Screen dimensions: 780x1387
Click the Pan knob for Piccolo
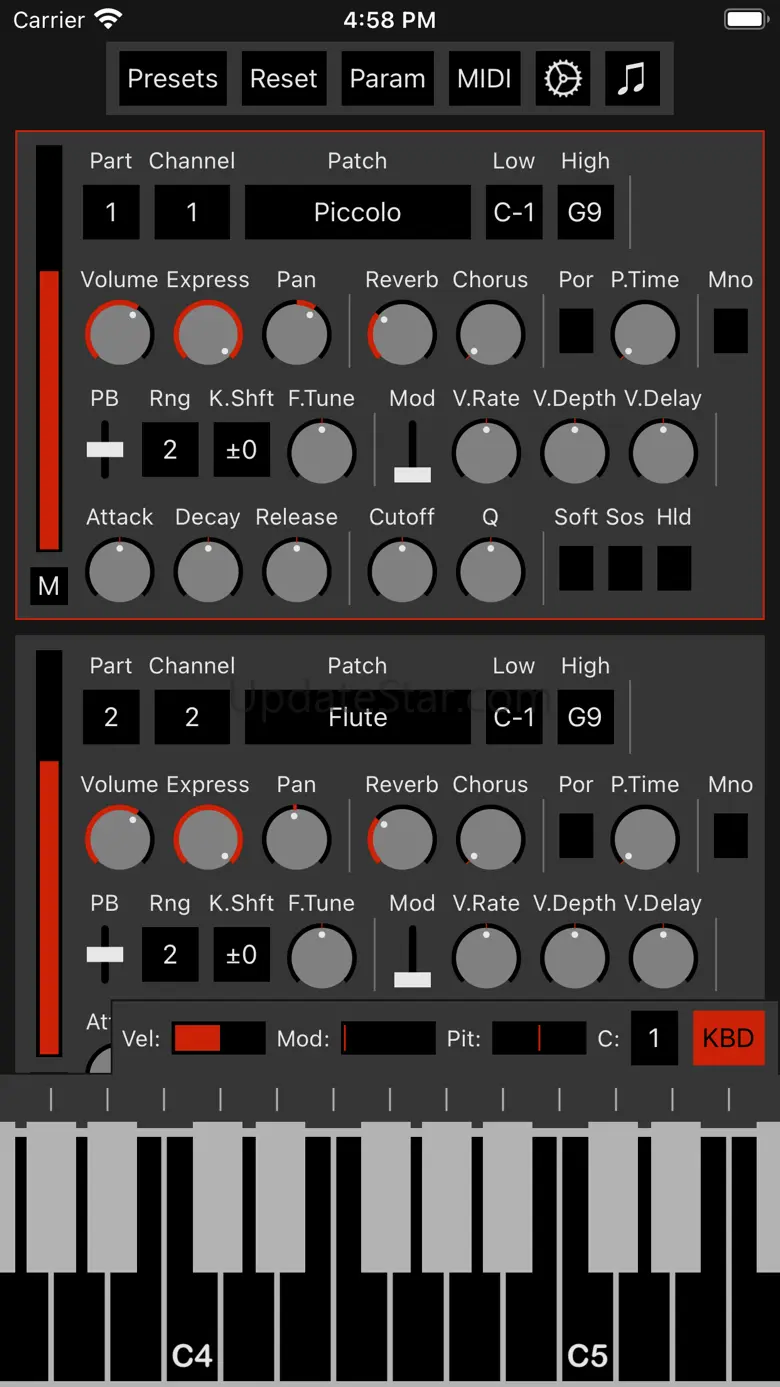[x=296, y=333]
